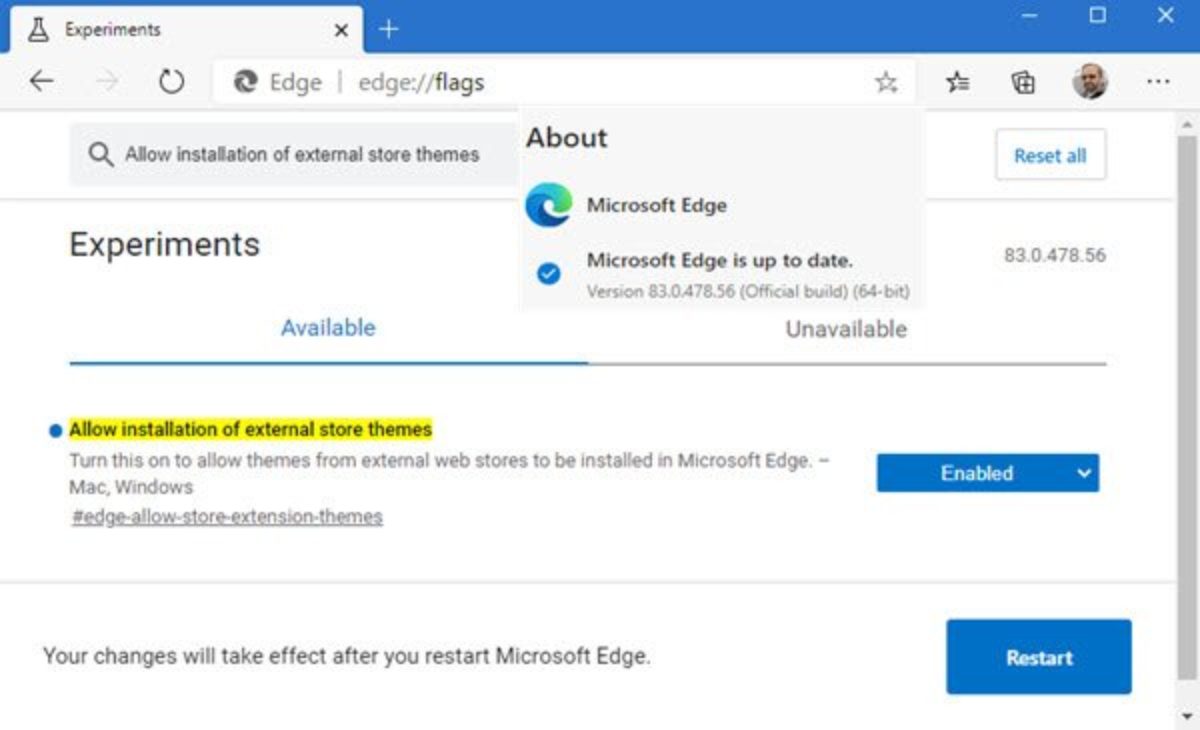Click the back navigation arrow
This screenshot has height=730, width=1200.
point(41,82)
